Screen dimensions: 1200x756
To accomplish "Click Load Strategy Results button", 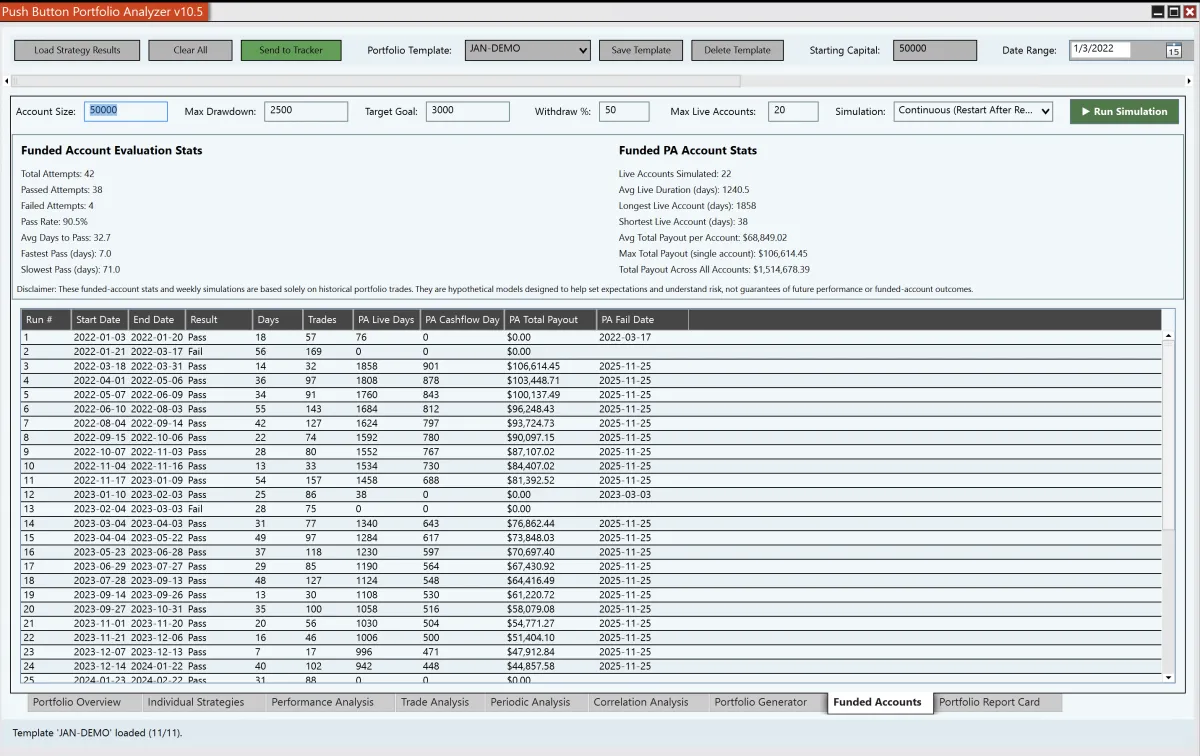I will point(77,51).
